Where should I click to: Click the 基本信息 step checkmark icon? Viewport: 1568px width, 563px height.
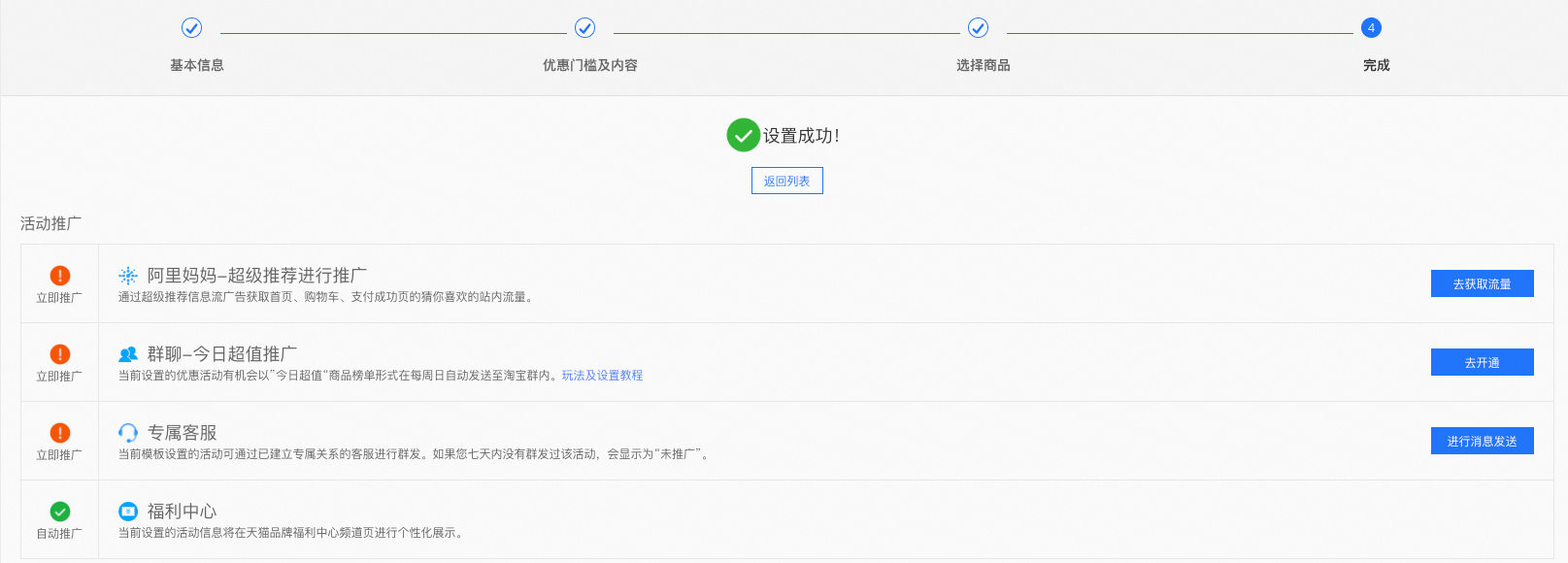coord(192,28)
